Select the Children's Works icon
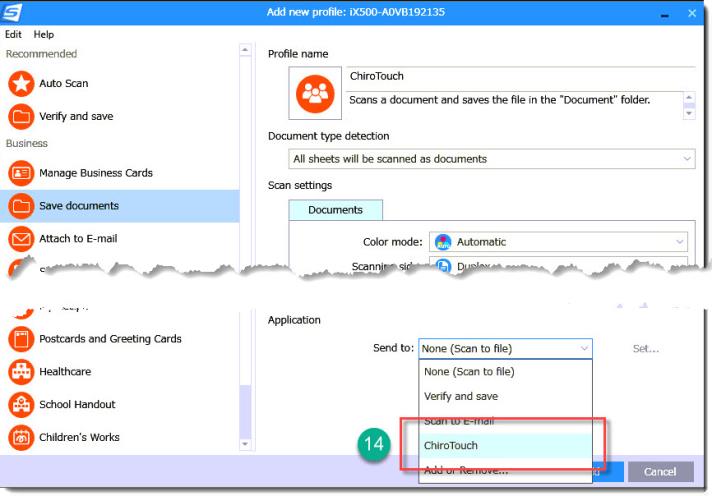The image size is (712, 496). click(21, 438)
